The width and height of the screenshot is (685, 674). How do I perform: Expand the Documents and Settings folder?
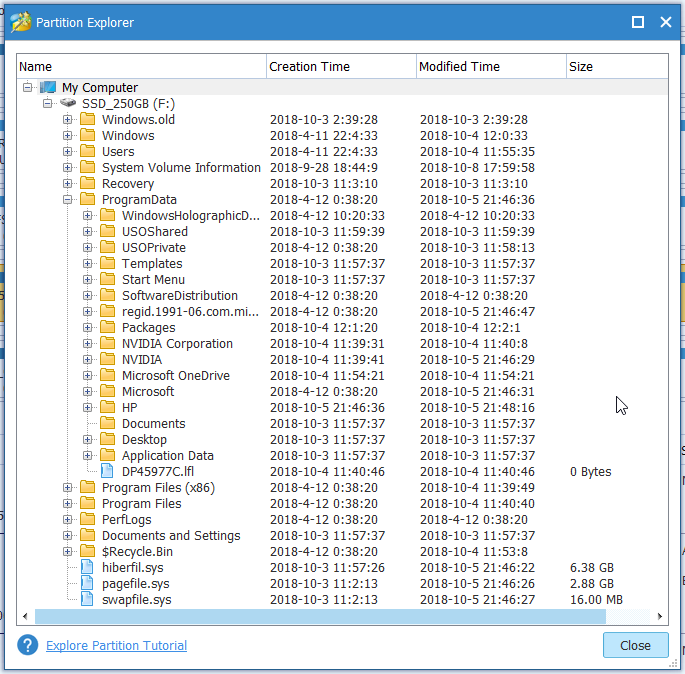[x=67, y=536]
